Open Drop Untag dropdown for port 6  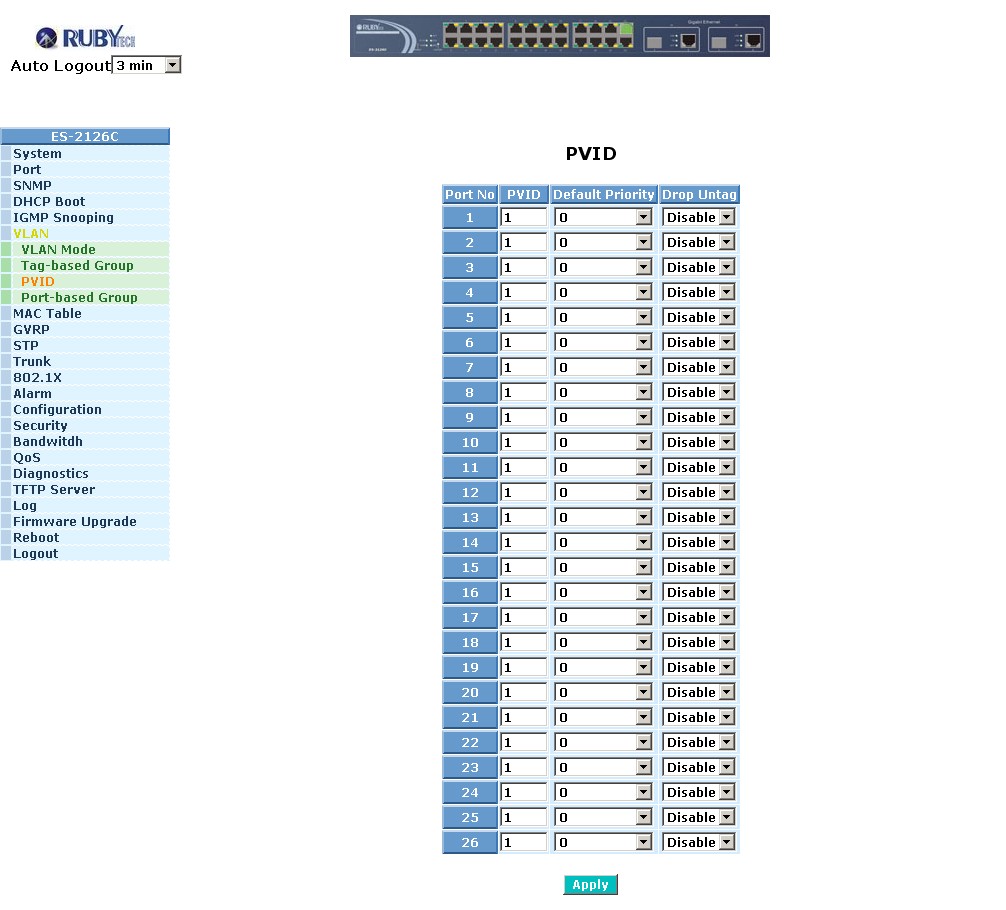point(699,343)
